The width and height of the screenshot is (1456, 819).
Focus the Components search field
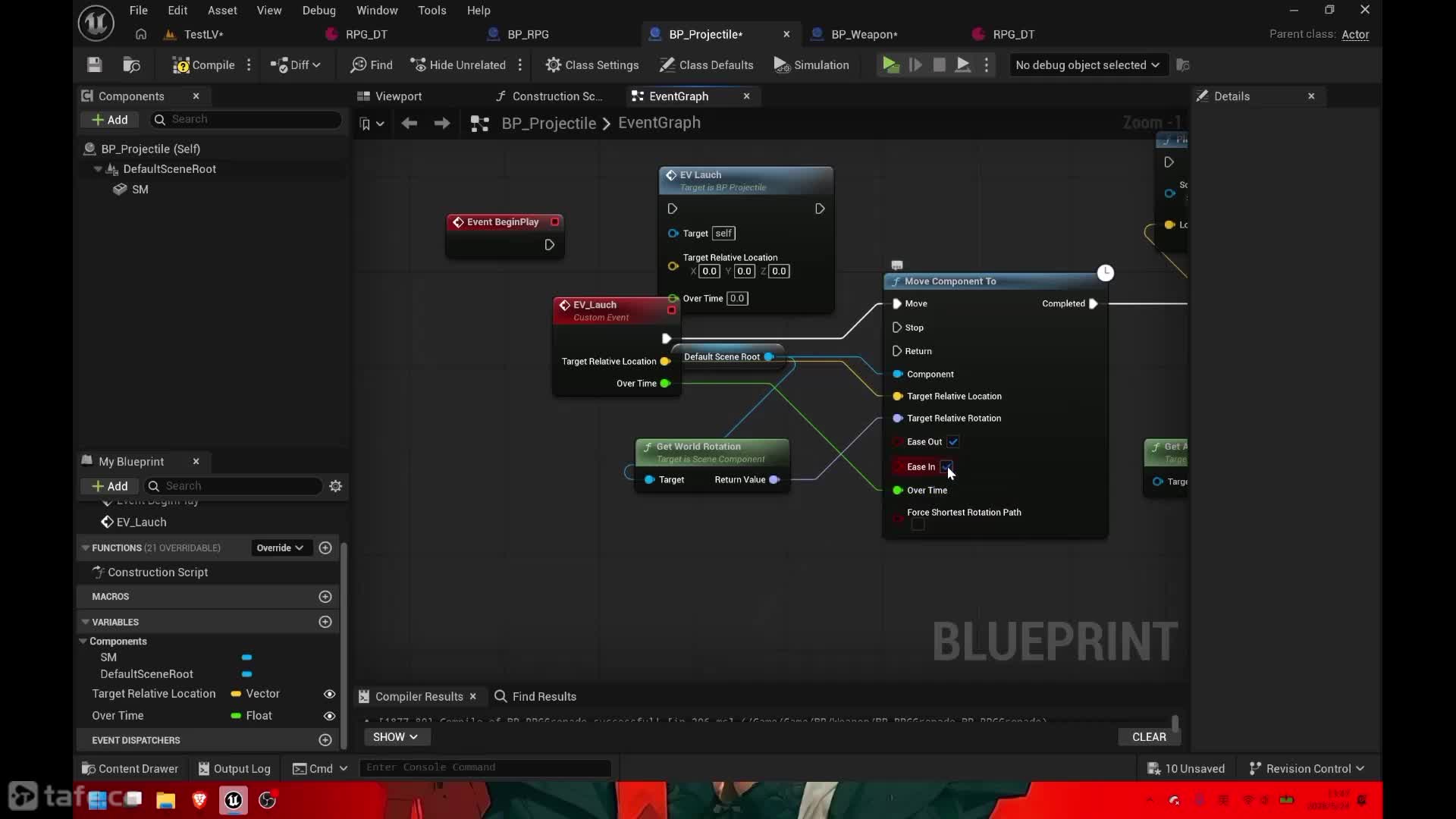pyautogui.click(x=246, y=119)
